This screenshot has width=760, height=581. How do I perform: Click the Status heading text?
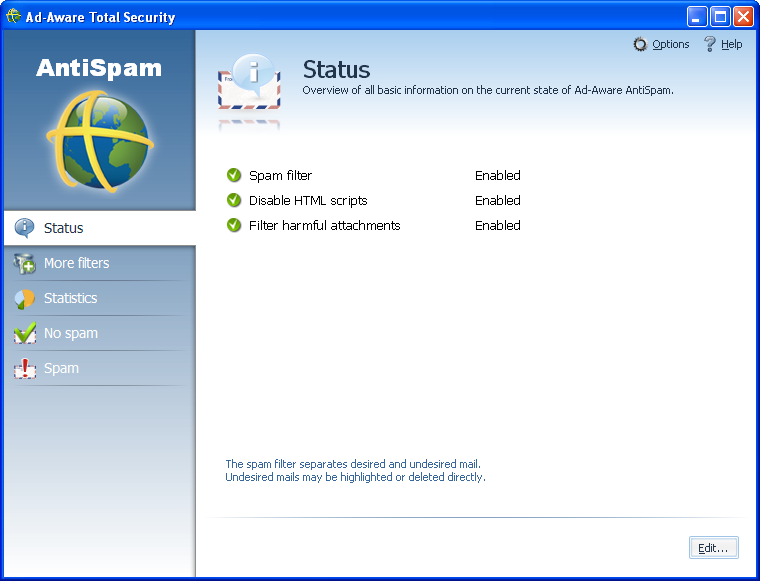pyautogui.click(x=336, y=69)
